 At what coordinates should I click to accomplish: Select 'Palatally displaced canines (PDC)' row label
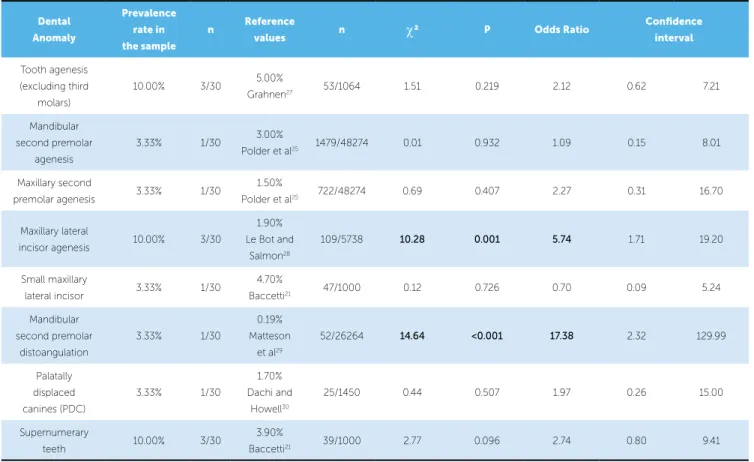coord(54,392)
